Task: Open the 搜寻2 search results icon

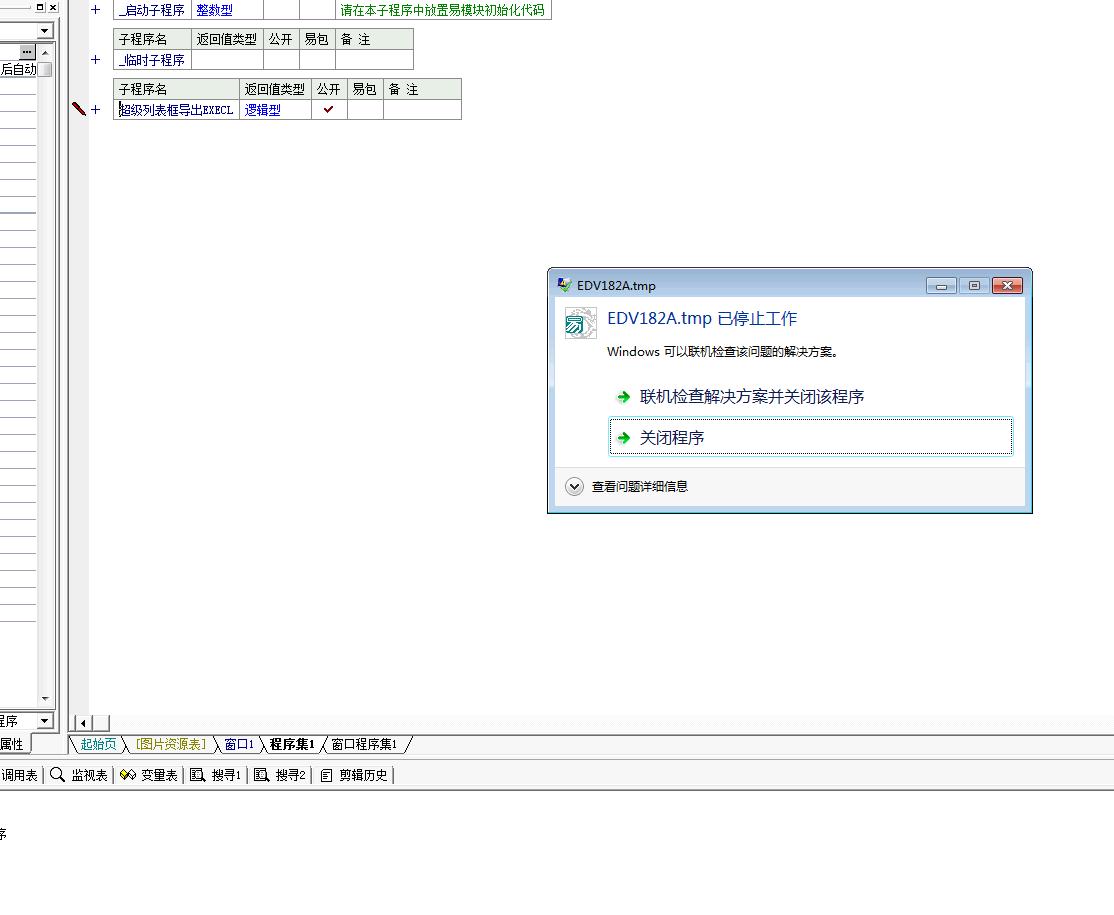Action: point(262,775)
